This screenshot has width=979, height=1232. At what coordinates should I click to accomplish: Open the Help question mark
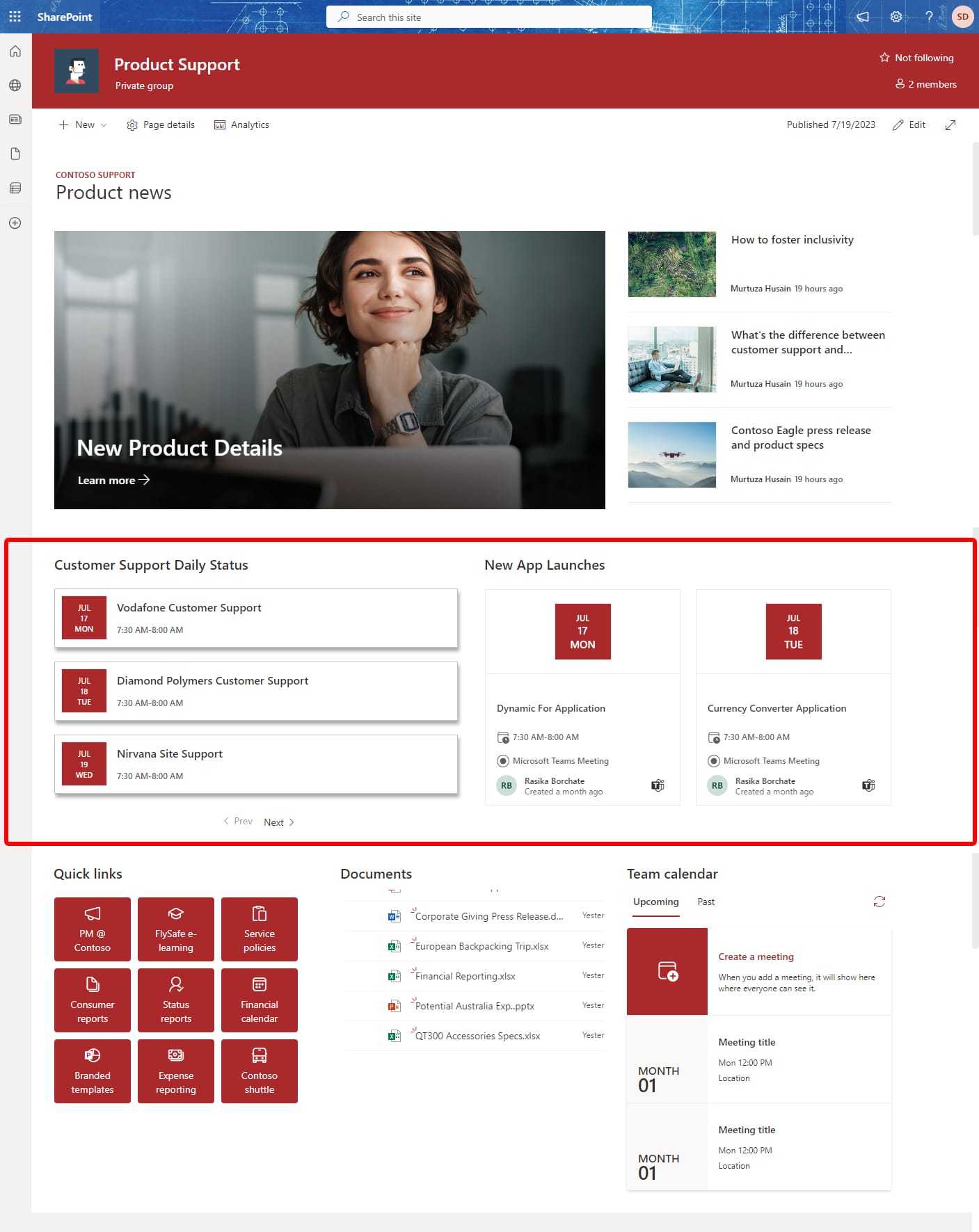tap(929, 17)
